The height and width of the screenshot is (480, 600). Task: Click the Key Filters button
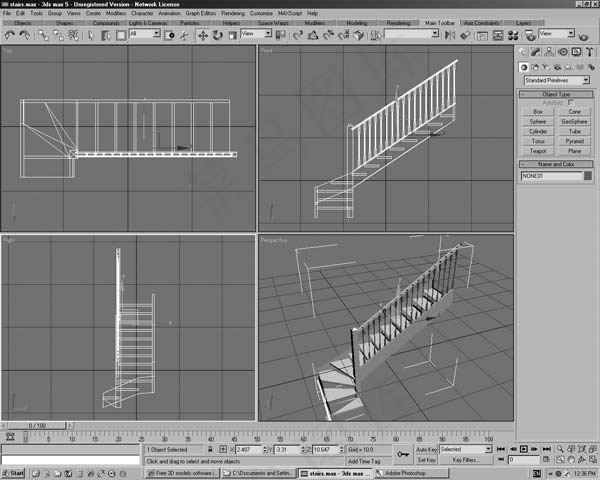point(465,460)
